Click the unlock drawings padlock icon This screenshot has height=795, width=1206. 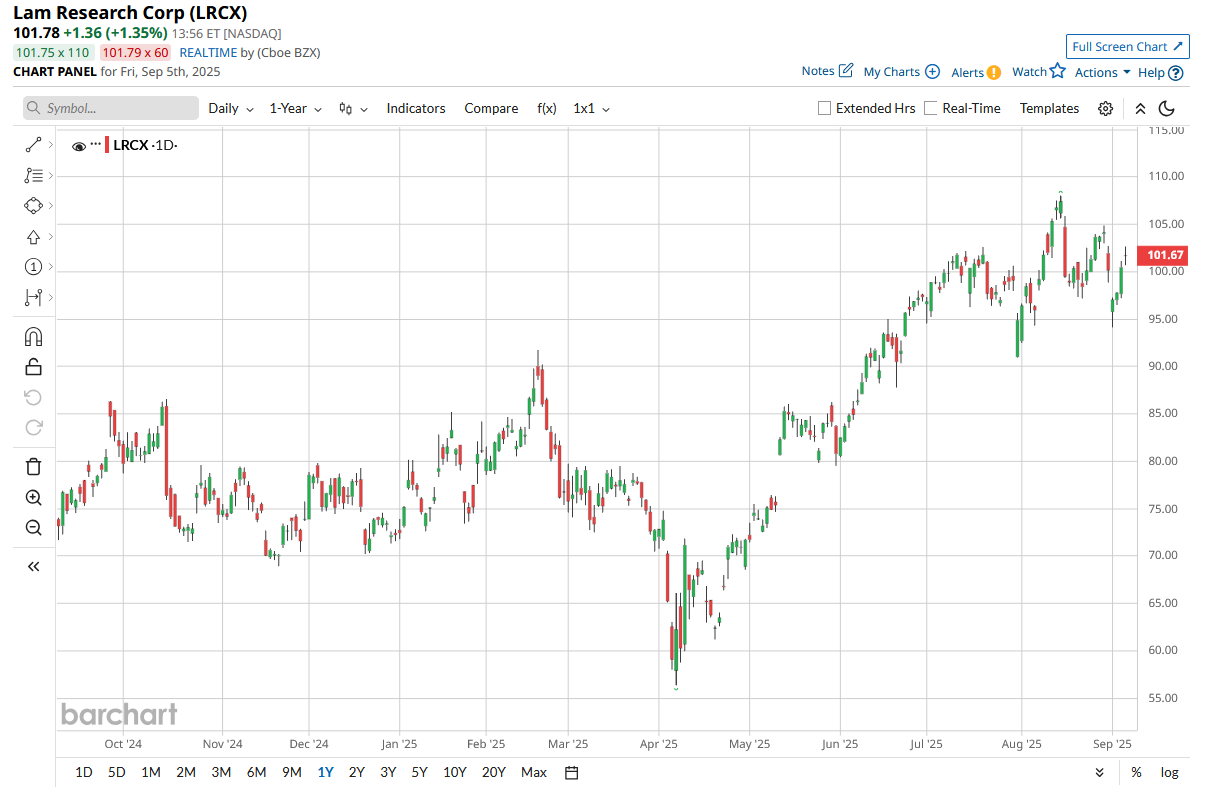33,367
